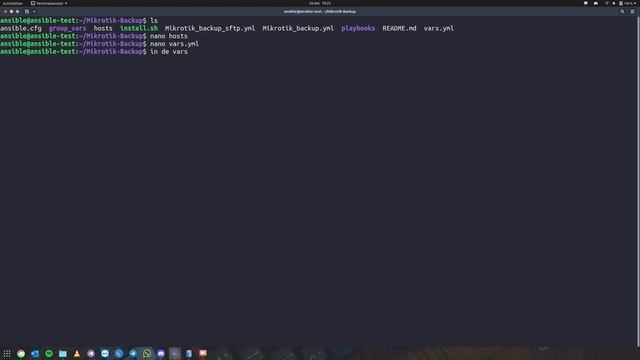Open the user system menu in top bar
Screen dimensions: 640x360
coord(628,3)
